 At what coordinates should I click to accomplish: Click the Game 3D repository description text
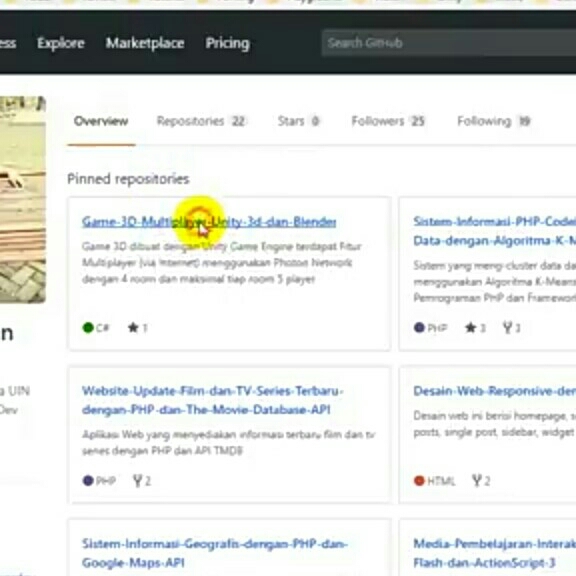click(222, 263)
